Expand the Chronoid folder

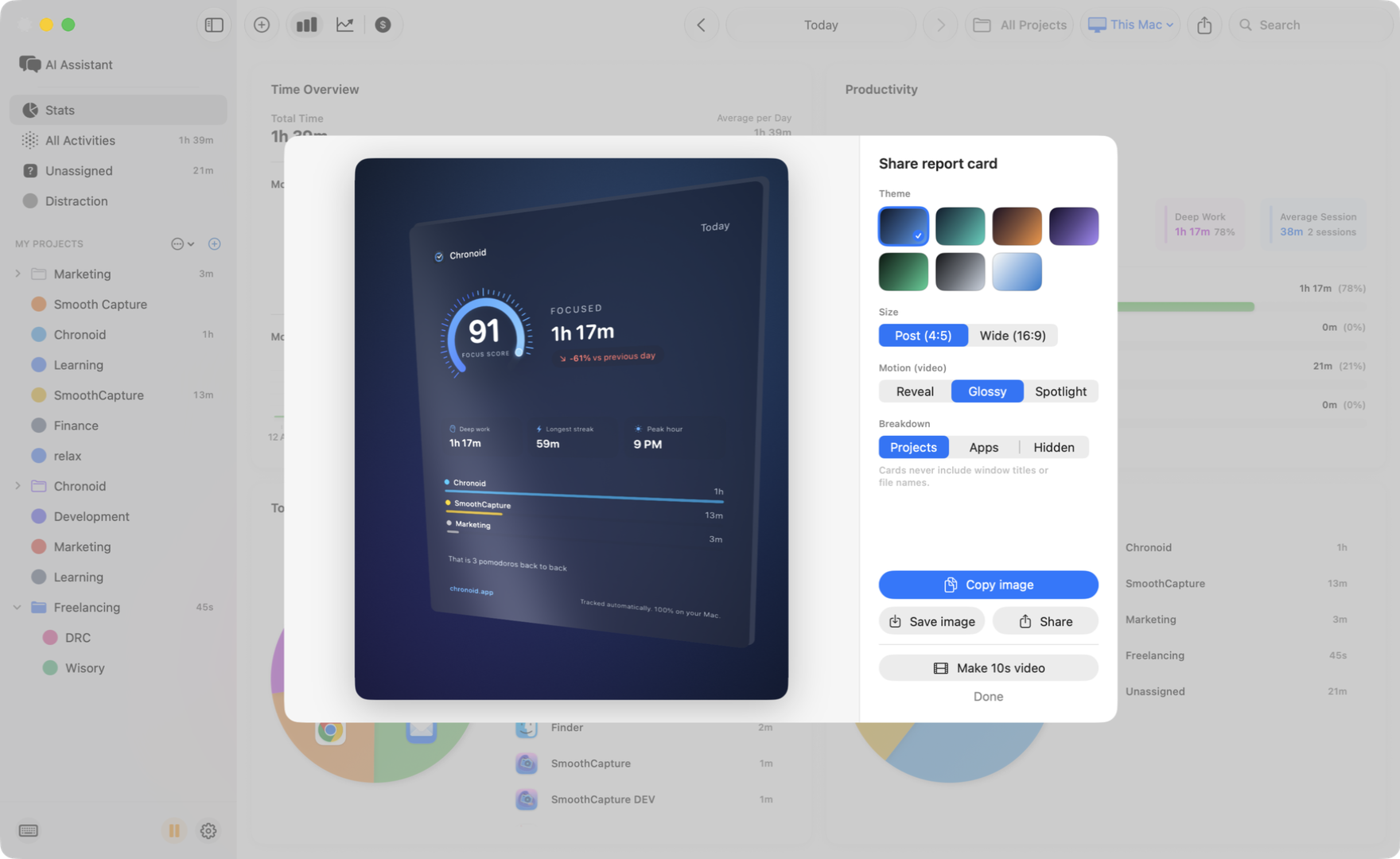pyautogui.click(x=17, y=486)
